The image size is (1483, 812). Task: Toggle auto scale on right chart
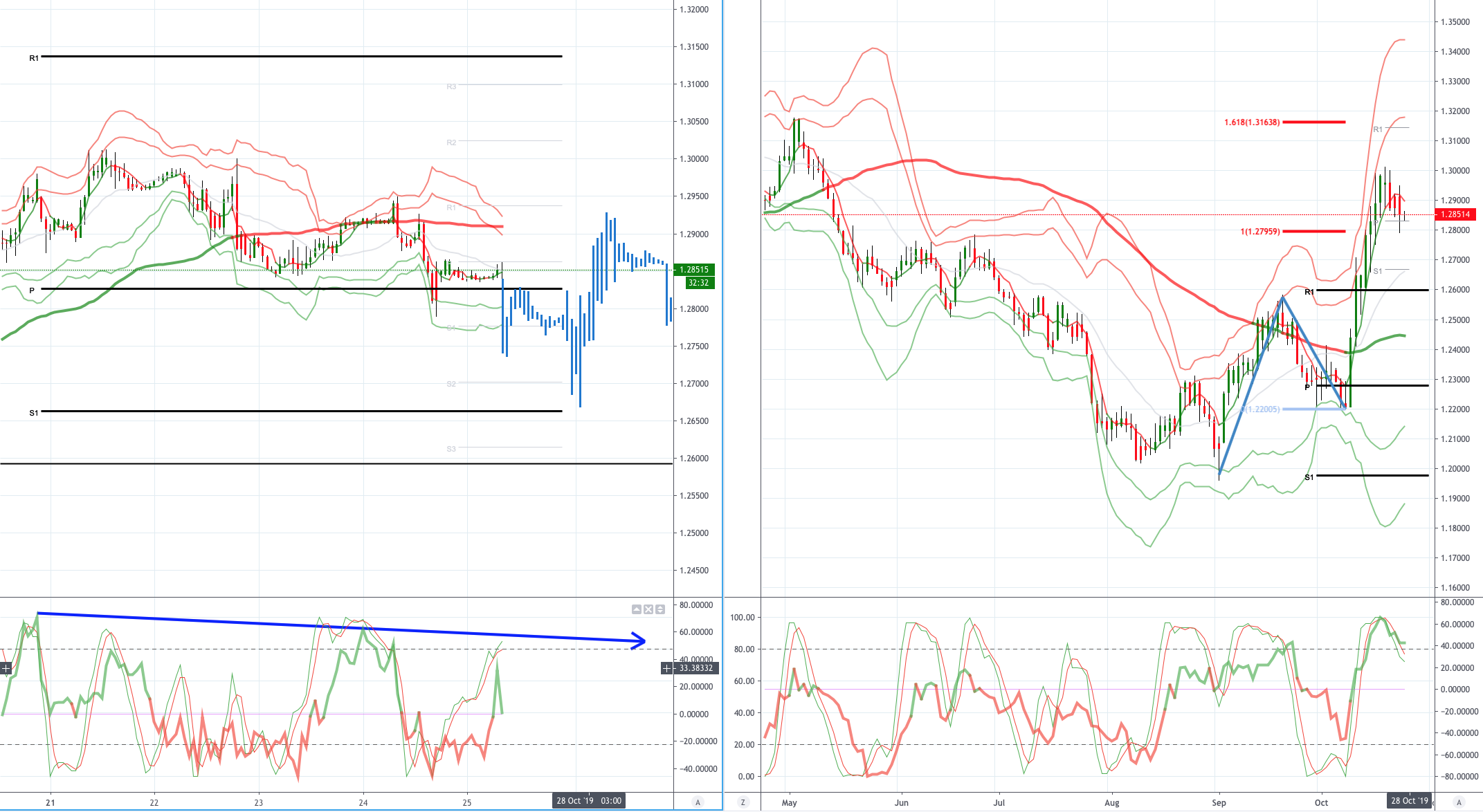(1459, 802)
